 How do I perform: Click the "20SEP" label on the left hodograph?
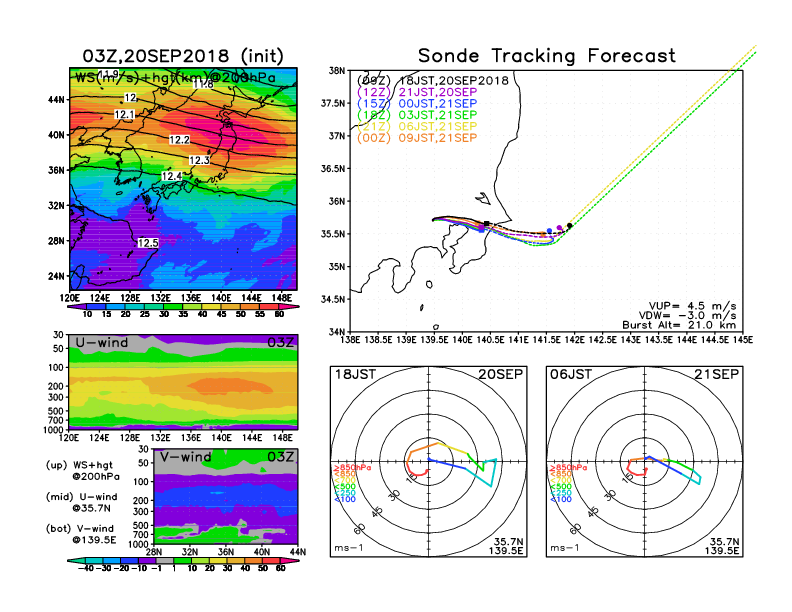point(501,374)
